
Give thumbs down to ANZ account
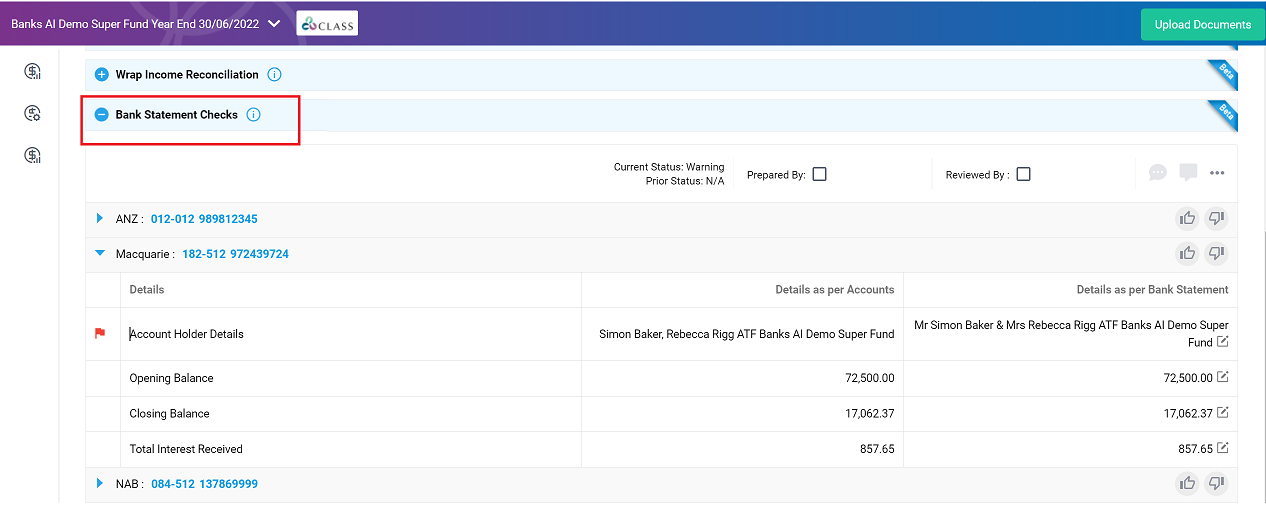(1216, 218)
